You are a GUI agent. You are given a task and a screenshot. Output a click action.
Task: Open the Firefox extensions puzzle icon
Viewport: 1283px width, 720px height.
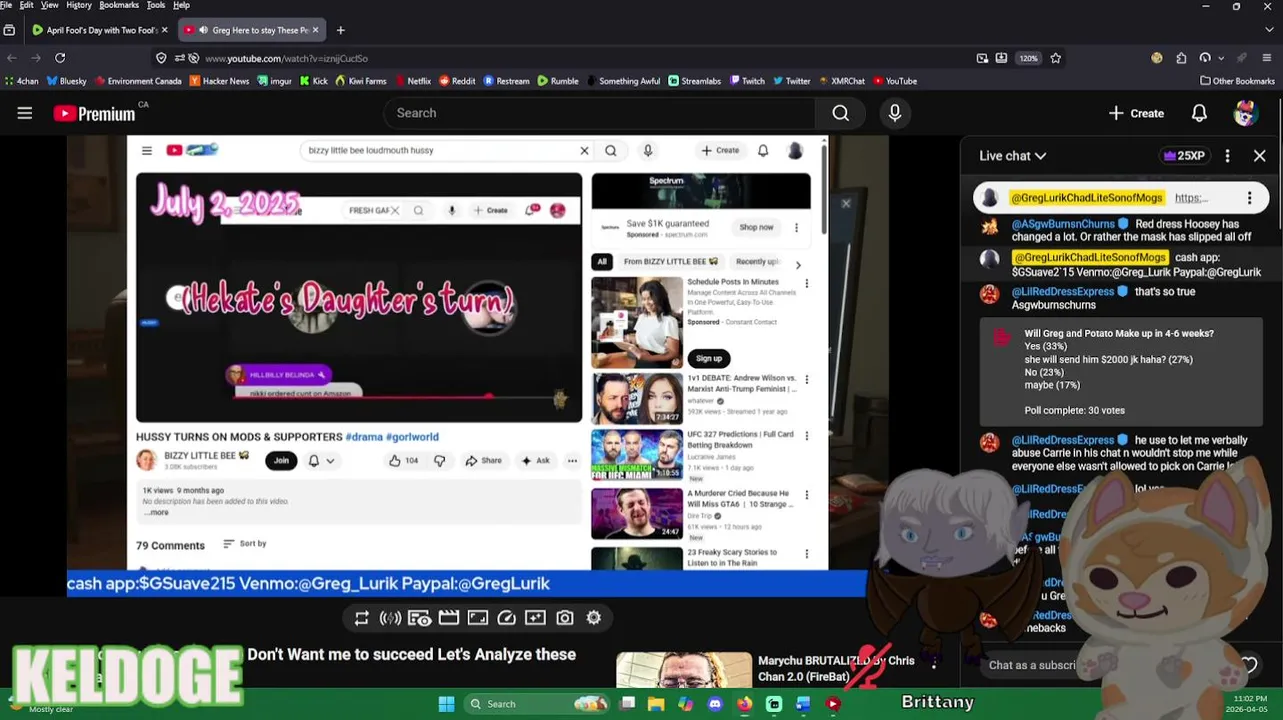(1181, 58)
